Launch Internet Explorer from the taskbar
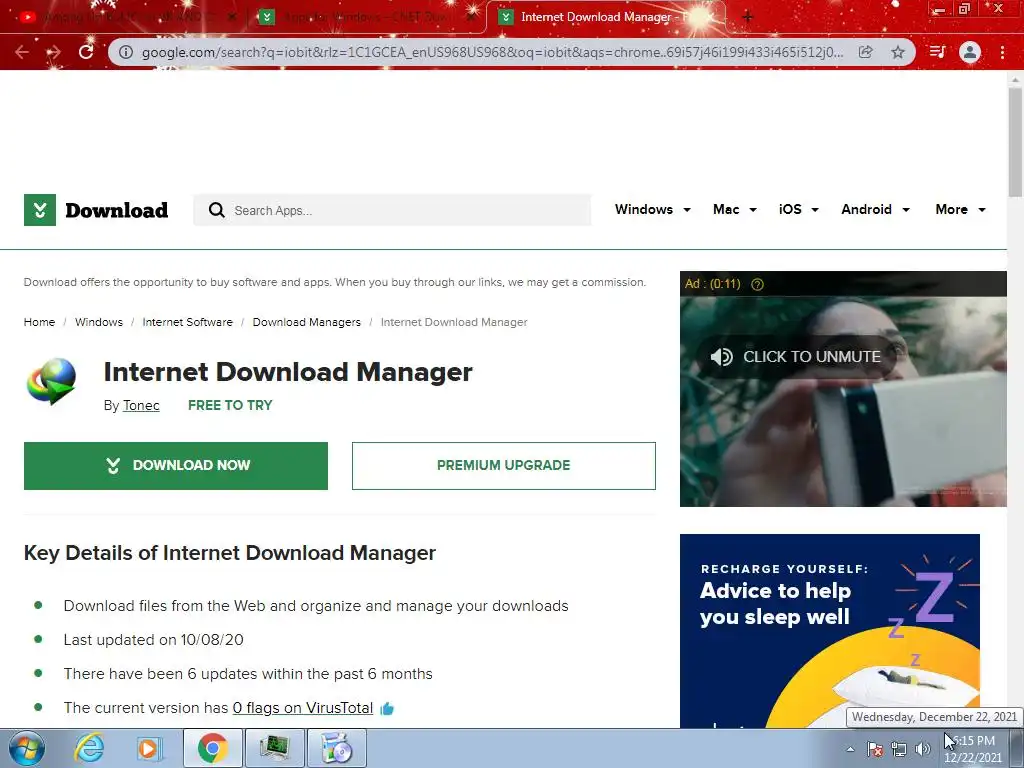The width and height of the screenshot is (1024, 768). point(88,748)
